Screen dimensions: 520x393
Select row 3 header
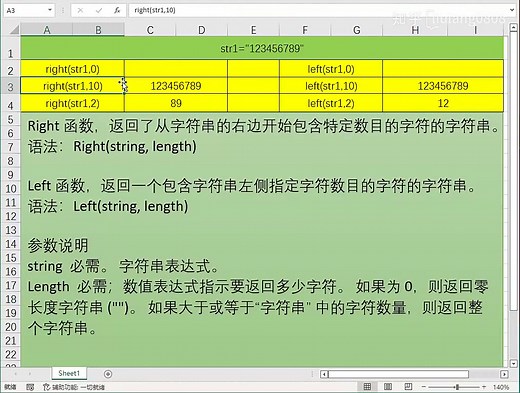(10, 86)
